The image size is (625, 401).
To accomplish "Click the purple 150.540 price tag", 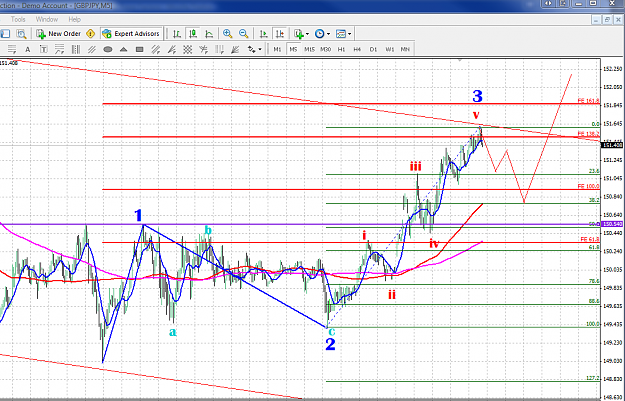I will [x=613, y=224].
